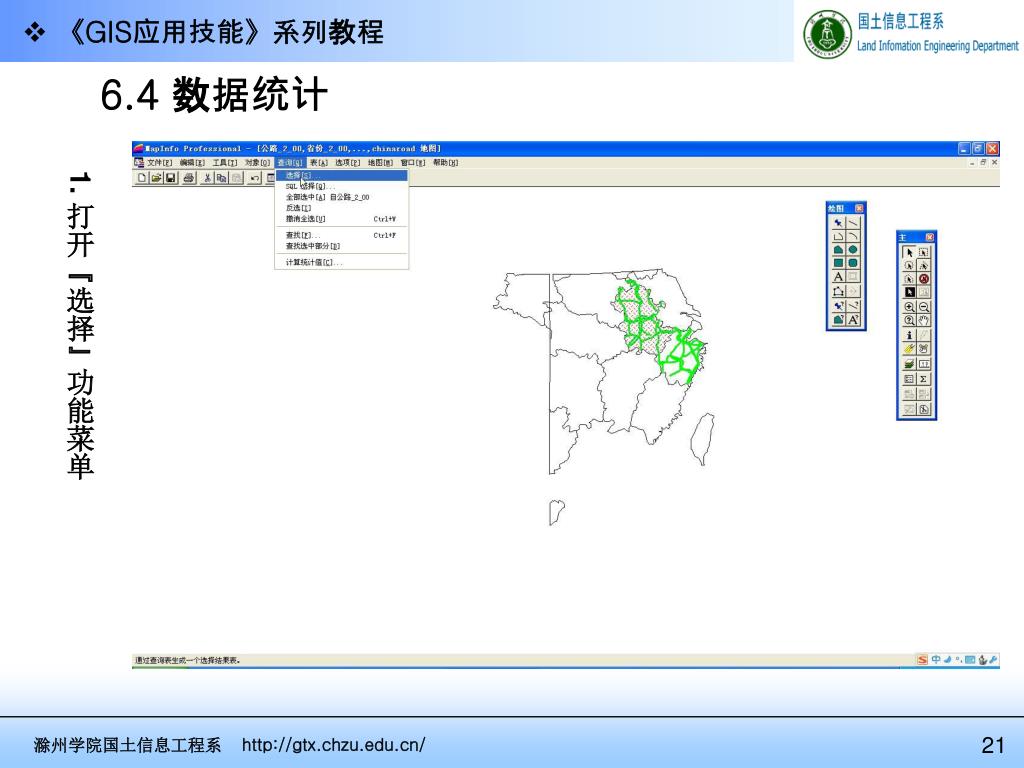Select the Symbol pushpin drawing tool
The width and height of the screenshot is (1024, 768).
838,222
